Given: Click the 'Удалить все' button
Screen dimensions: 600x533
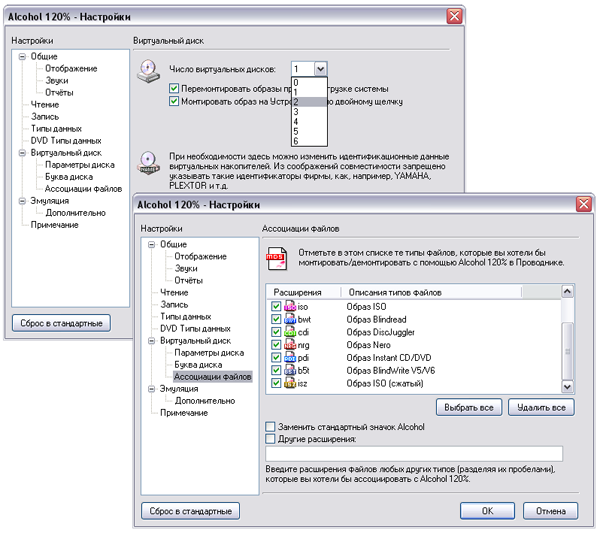Looking at the screenshot, I should pos(541,407).
